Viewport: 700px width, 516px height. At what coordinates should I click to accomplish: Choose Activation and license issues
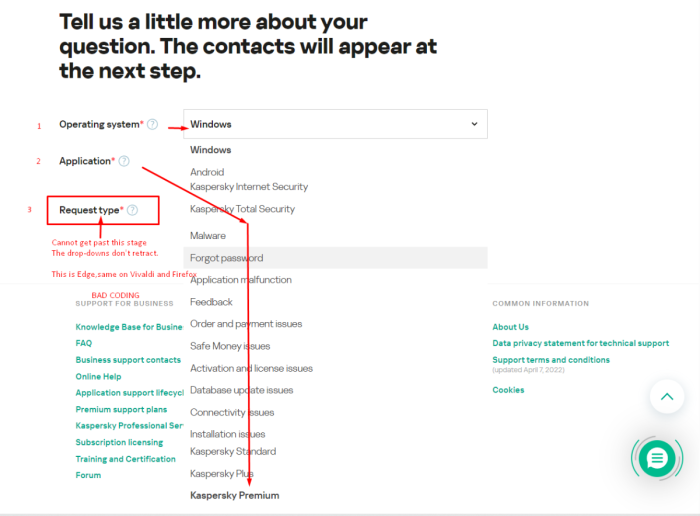click(x=251, y=368)
